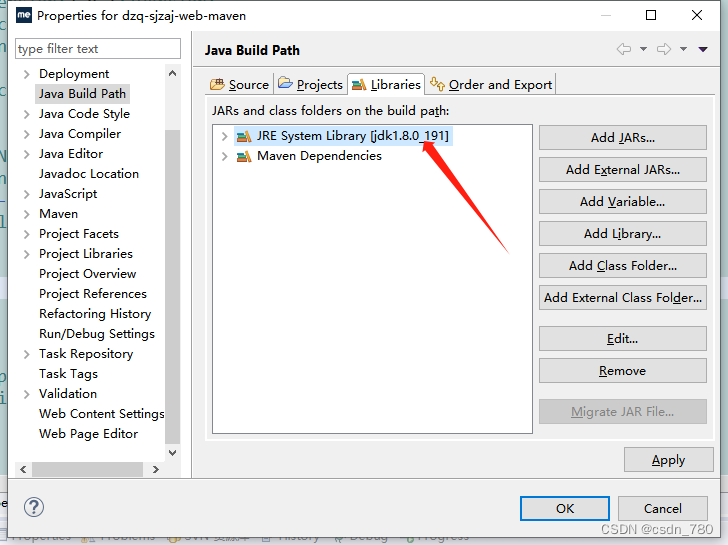The width and height of the screenshot is (728, 545).
Task: Open the Task Tags page
Action: pyautogui.click(x=69, y=373)
